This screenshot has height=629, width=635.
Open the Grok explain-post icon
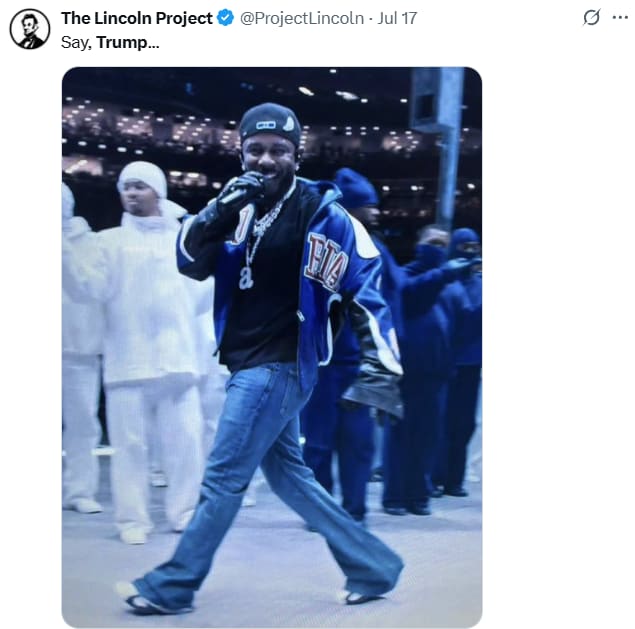pyautogui.click(x=591, y=17)
